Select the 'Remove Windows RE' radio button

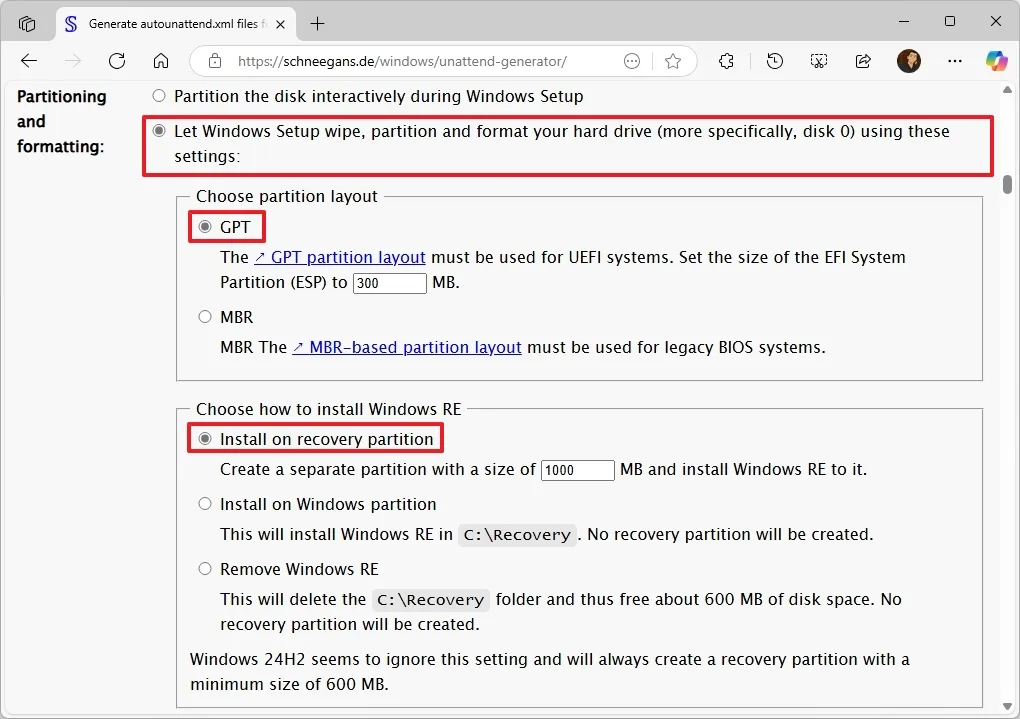click(205, 569)
